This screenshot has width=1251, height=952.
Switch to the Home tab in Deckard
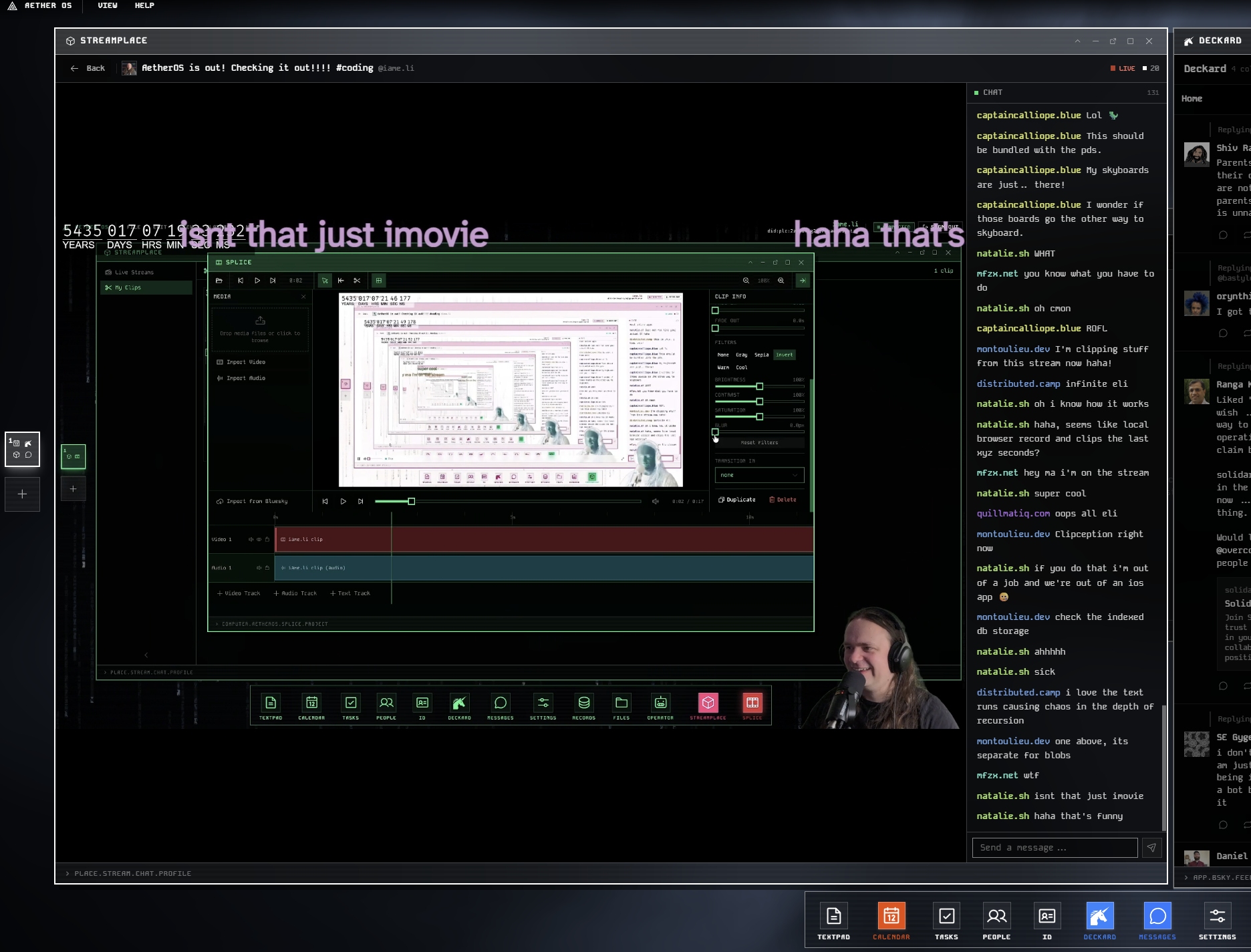click(x=1192, y=99)
